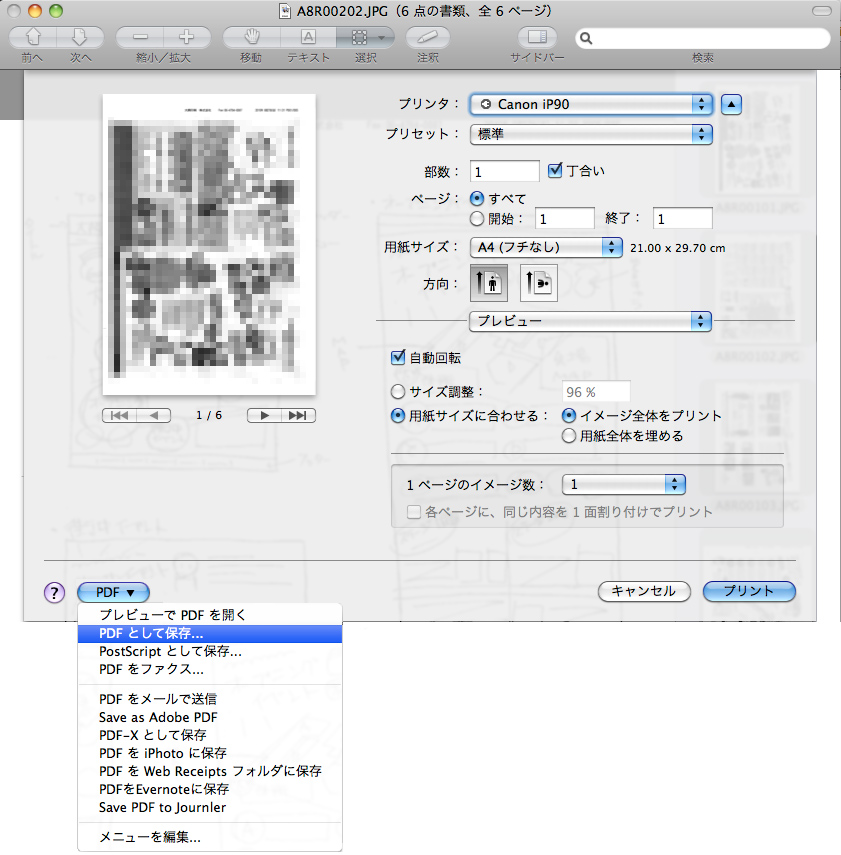The image size is (841, 855).
Task: Toggle the 丁合い collate checkbox
Action: tap(556, 170)
